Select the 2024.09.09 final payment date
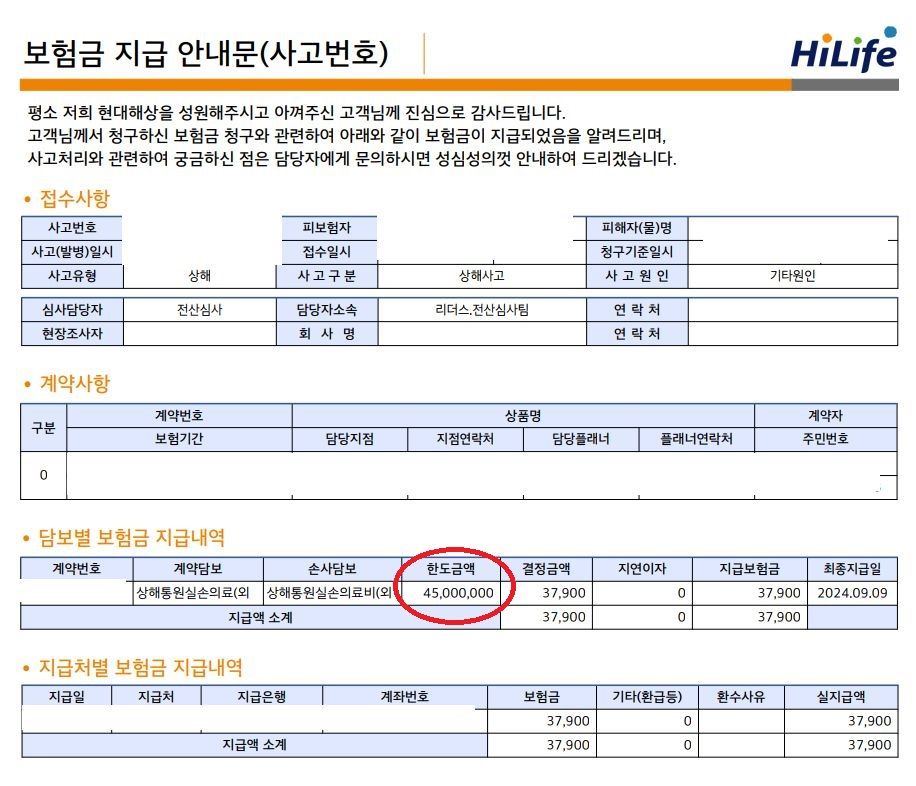Screen dimensions: 916x786 tap(852, 593)
